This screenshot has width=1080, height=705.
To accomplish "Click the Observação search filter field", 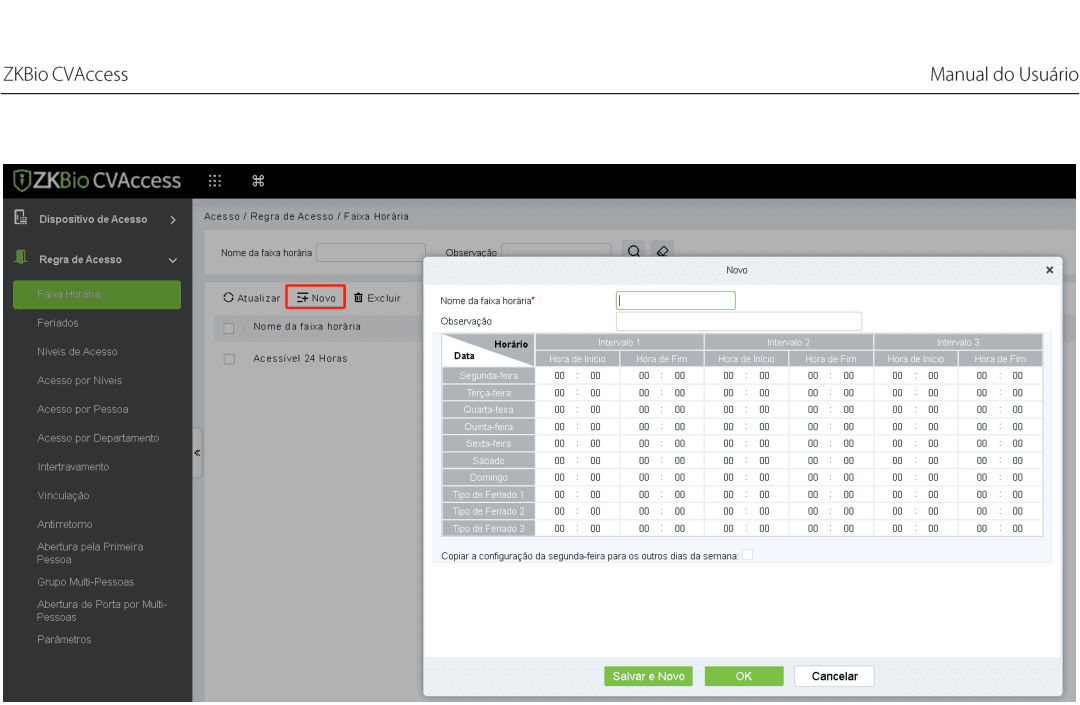I will tap(556, 252).
